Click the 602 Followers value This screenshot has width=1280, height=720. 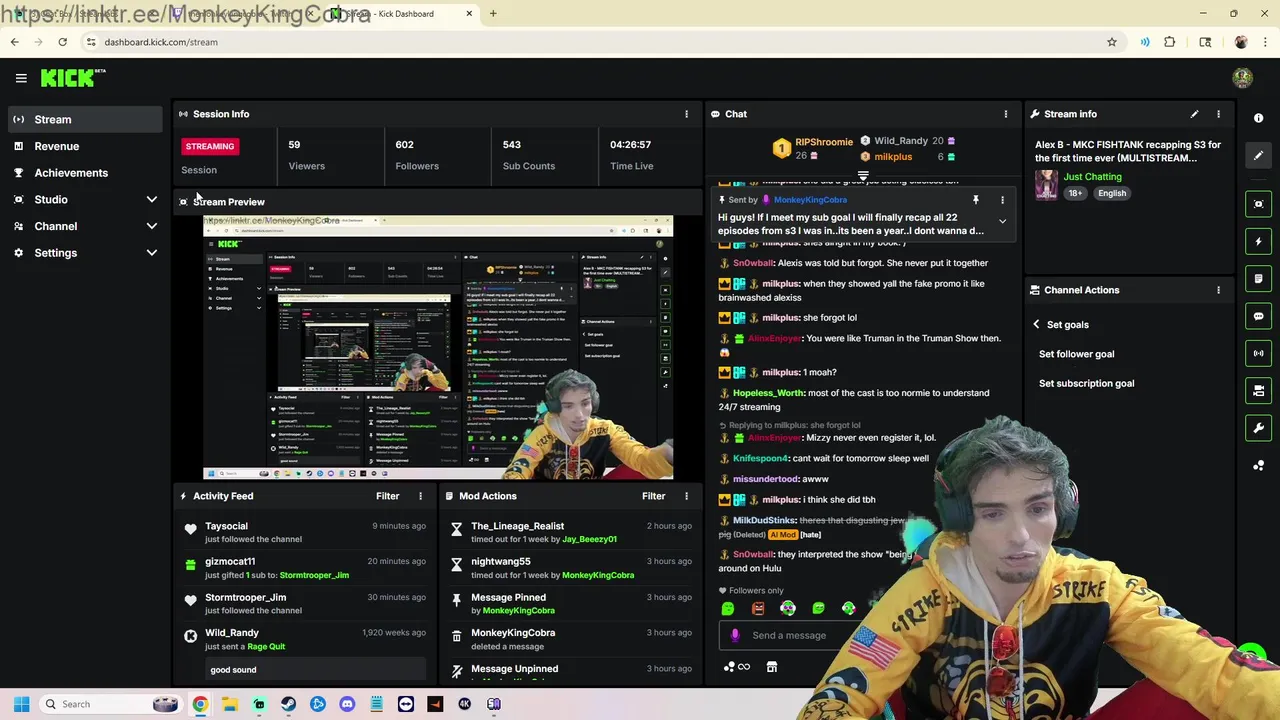(x=404, y=145)
